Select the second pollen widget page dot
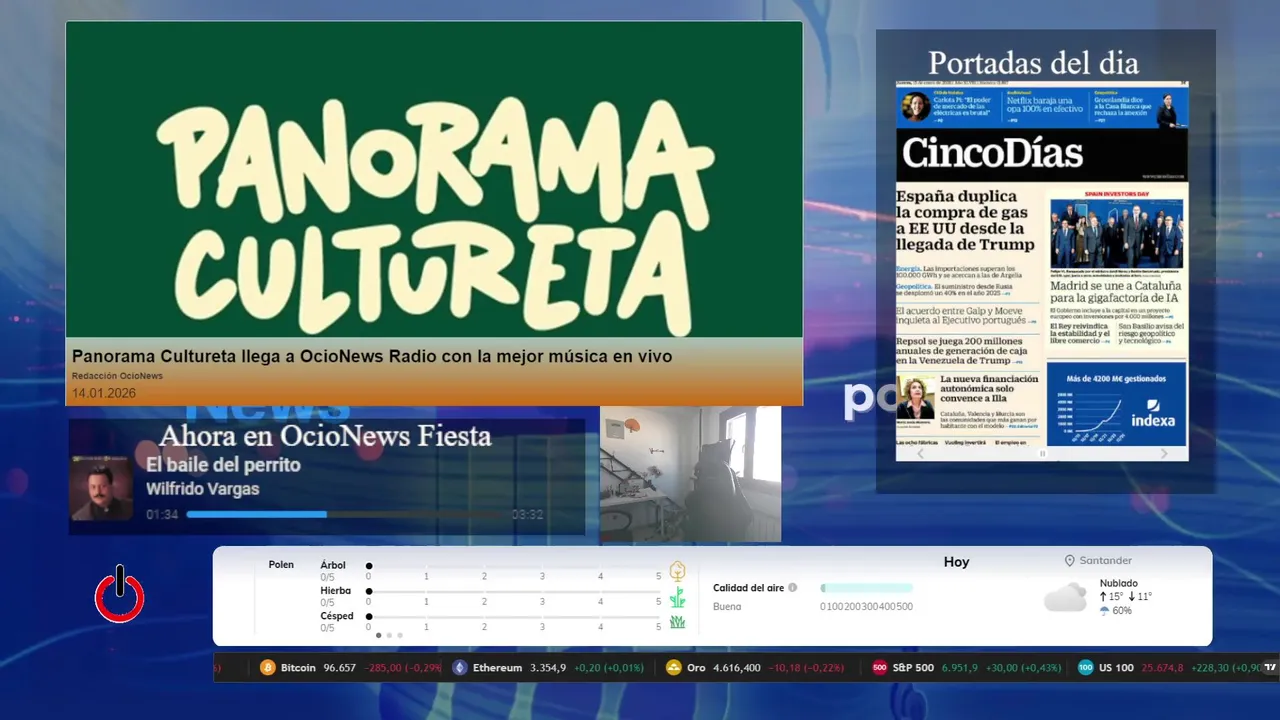The height and width of the screenshot is (720, 1280). click(x=389, y=635)
